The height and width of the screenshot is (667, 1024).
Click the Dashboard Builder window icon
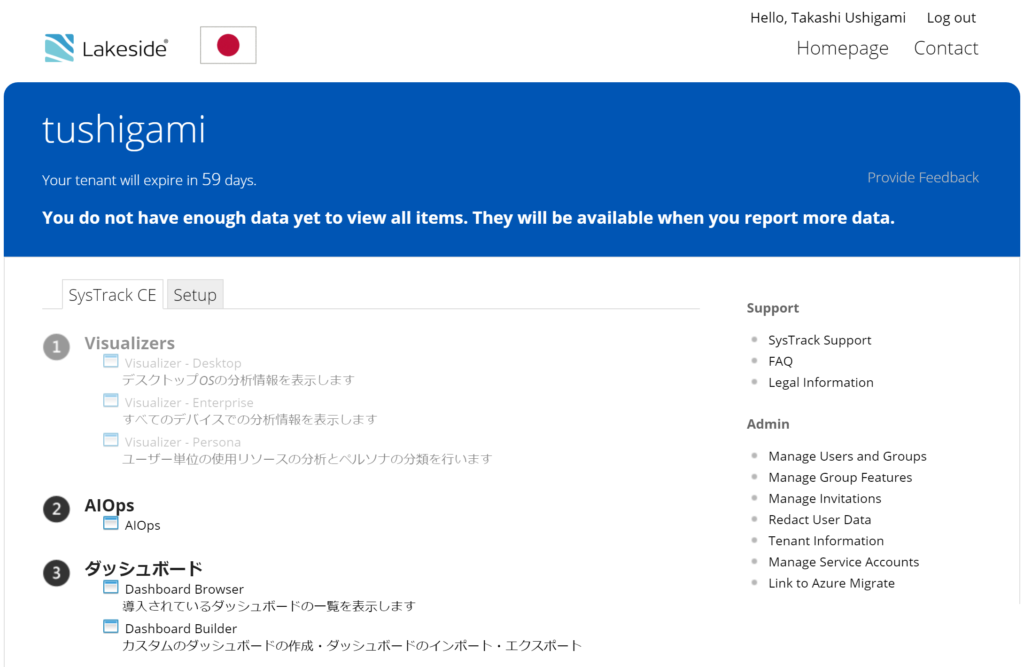tap(111, 626)
